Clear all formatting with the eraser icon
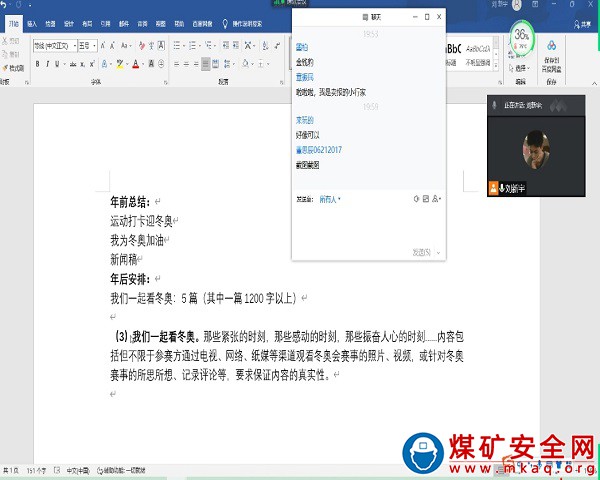The width and height of the screenshot is (600, 480). (142, 46)
